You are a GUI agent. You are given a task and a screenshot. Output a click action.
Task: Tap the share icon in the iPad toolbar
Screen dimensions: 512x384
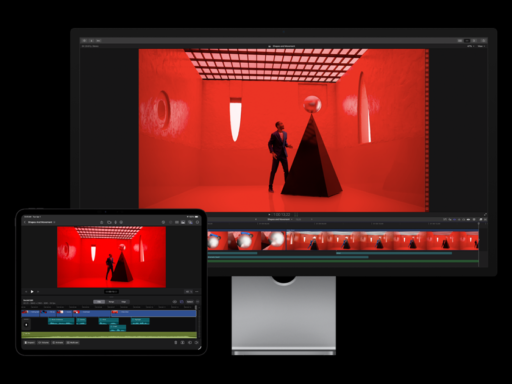click(x=102, y=222)
